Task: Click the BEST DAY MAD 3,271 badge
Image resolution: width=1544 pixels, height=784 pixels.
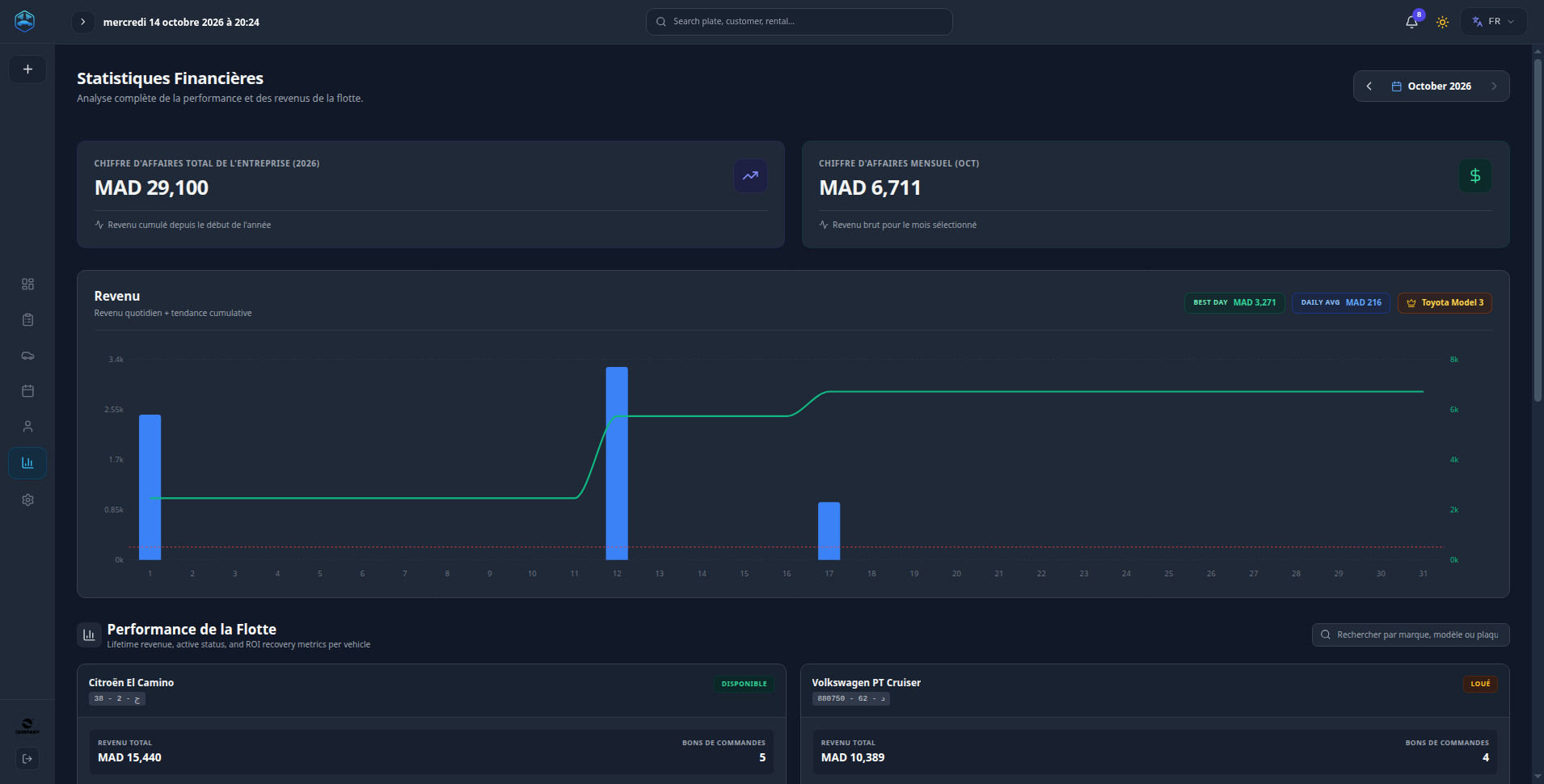Action: 1234,303
